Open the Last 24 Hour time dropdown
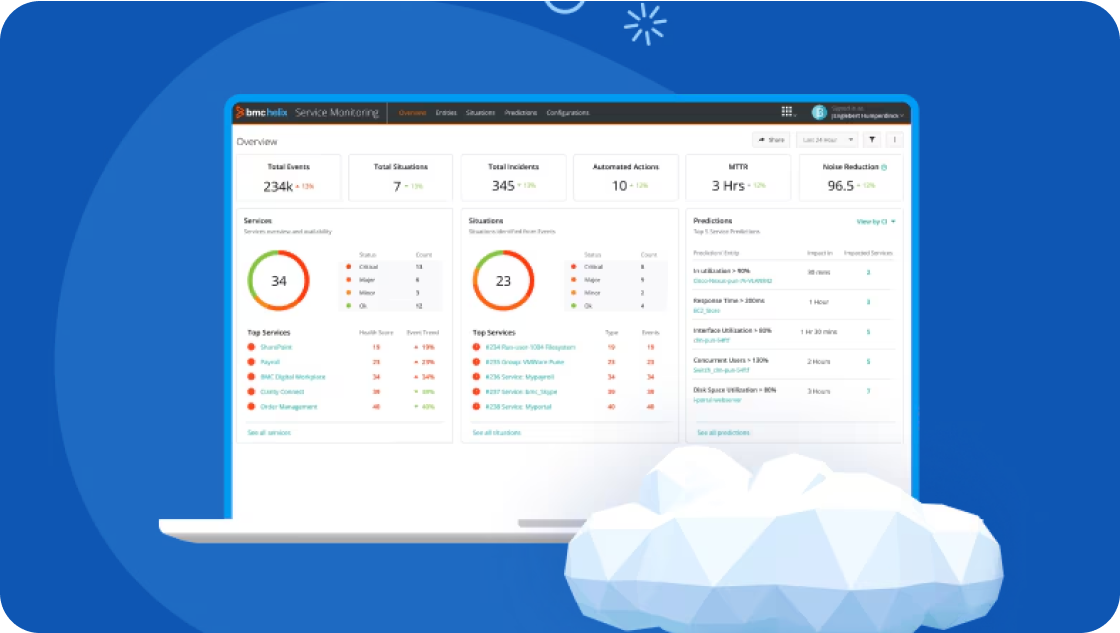The height and width of the screenshot is (633, 1120). click(827, 140)
